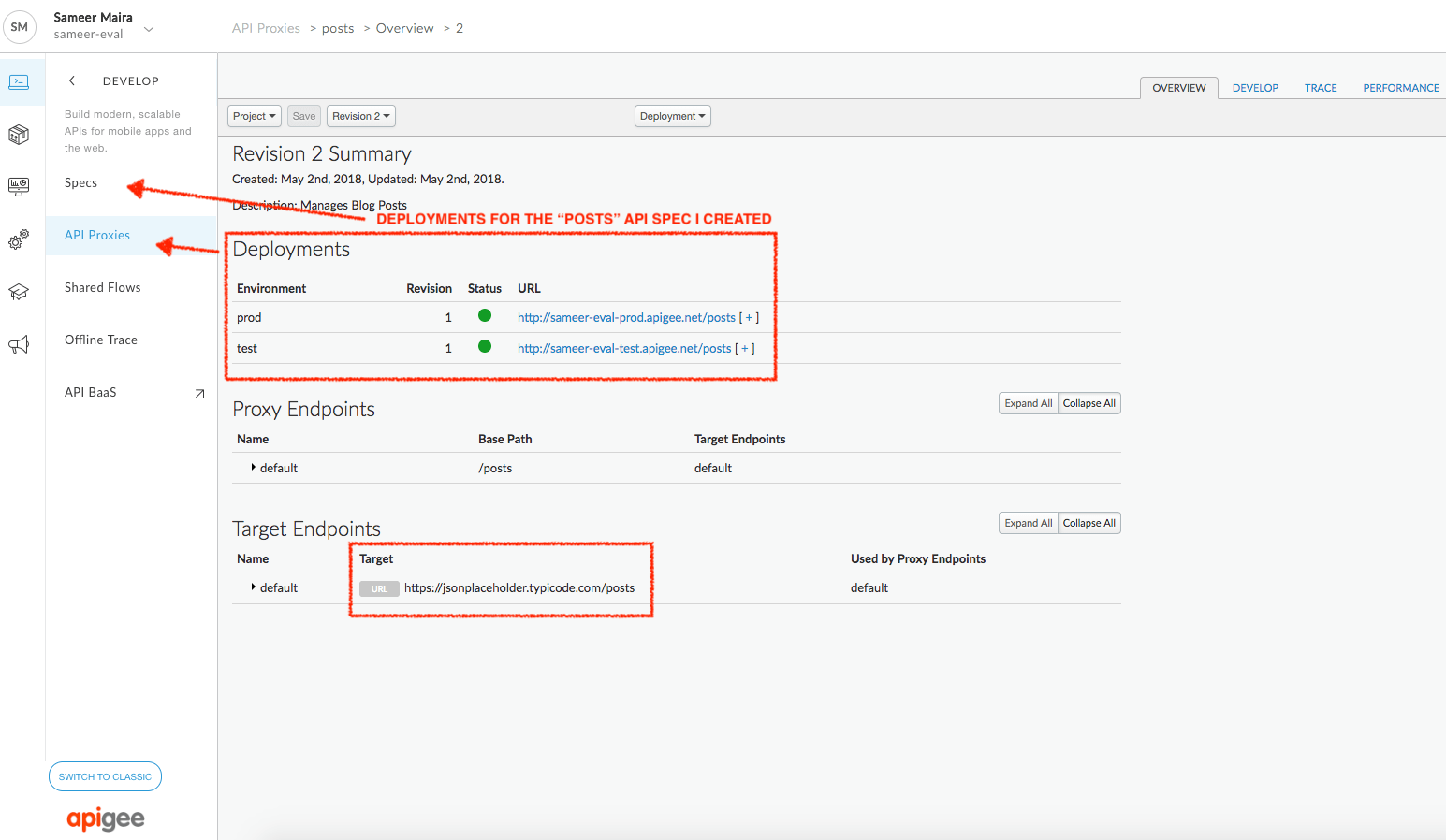Open the sameer-eval-prod posts URL link

tap(626, 318)
